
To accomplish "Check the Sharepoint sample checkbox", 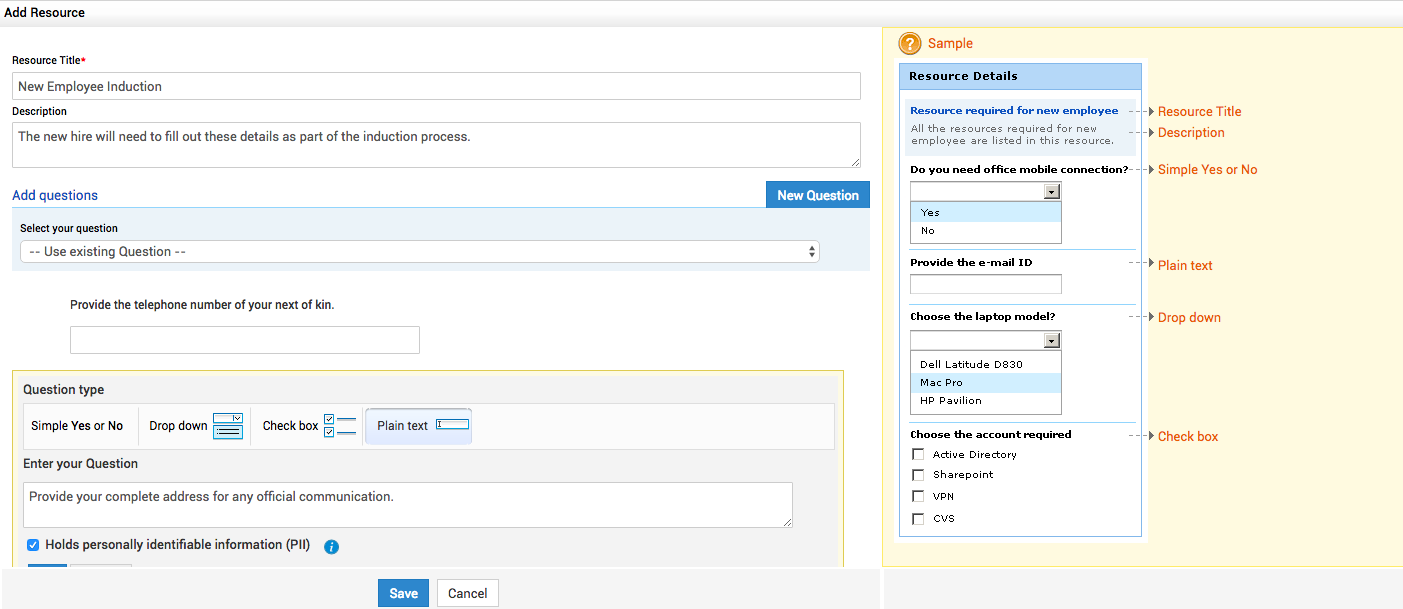I will [x=918, y=475].
